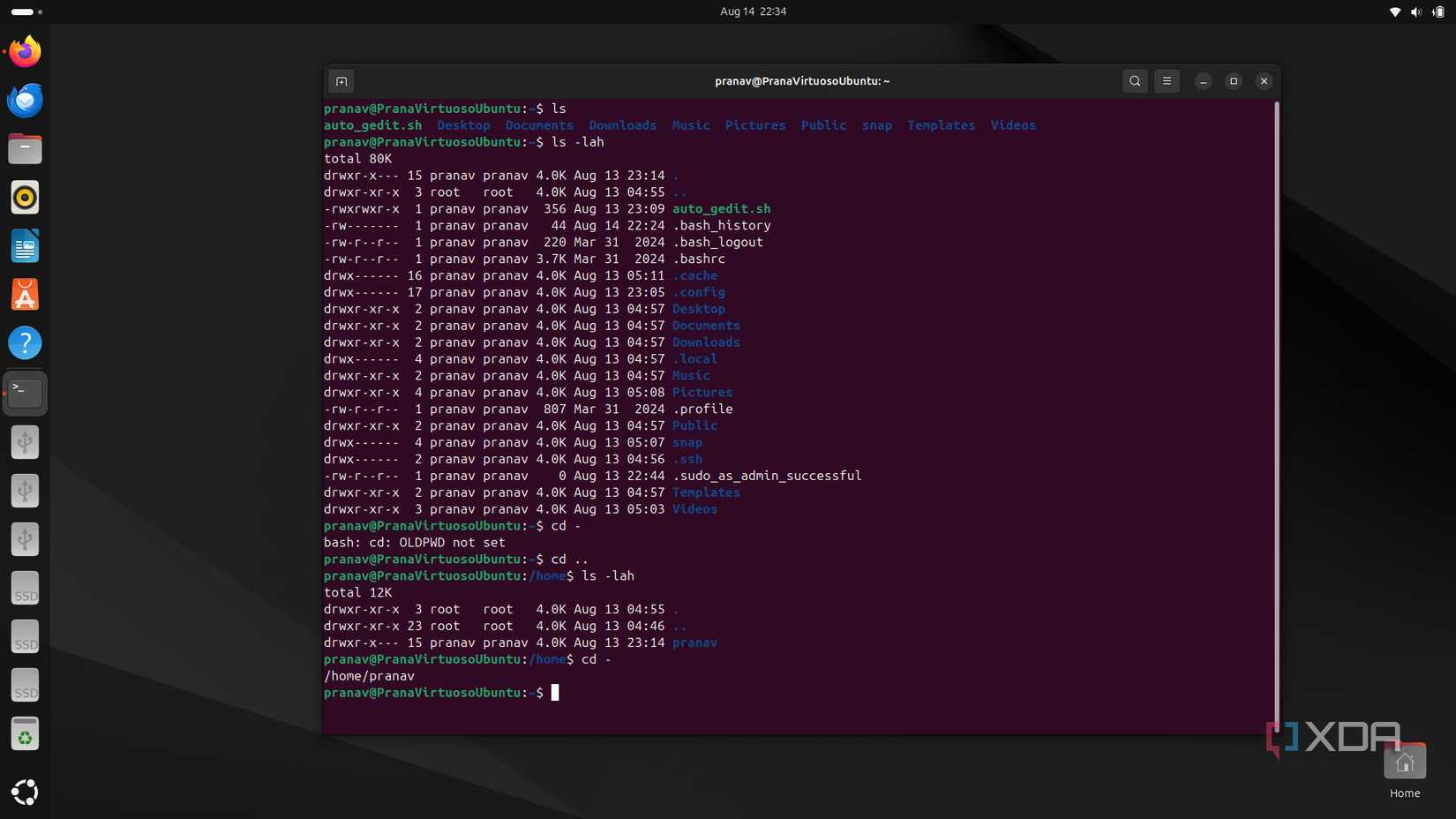The height and width of the screenshot is (819, 1456).
Task: Open the first SSD drive in the dock
Action: click(24, 588)
